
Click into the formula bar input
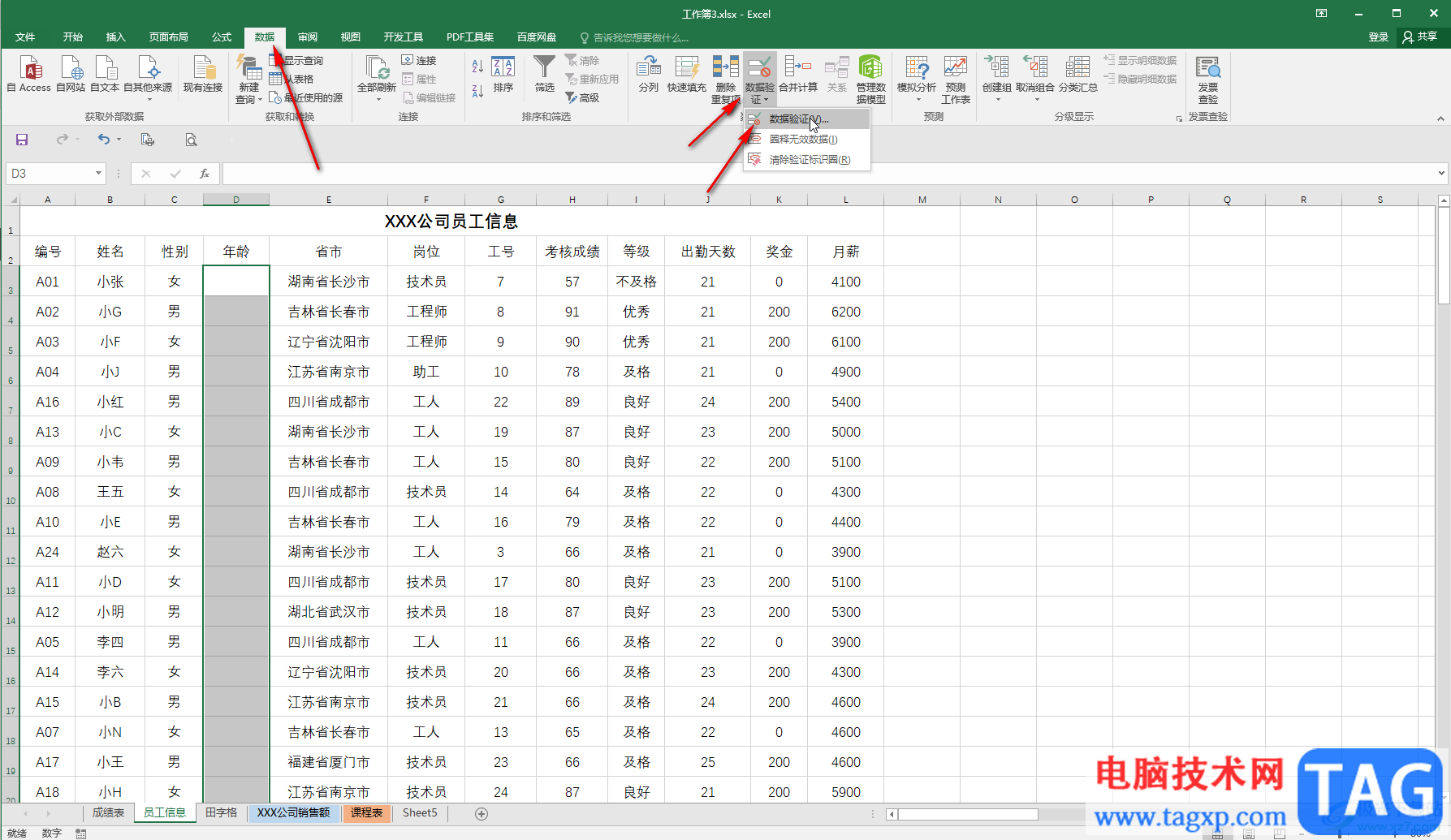[x=828, y=173]
